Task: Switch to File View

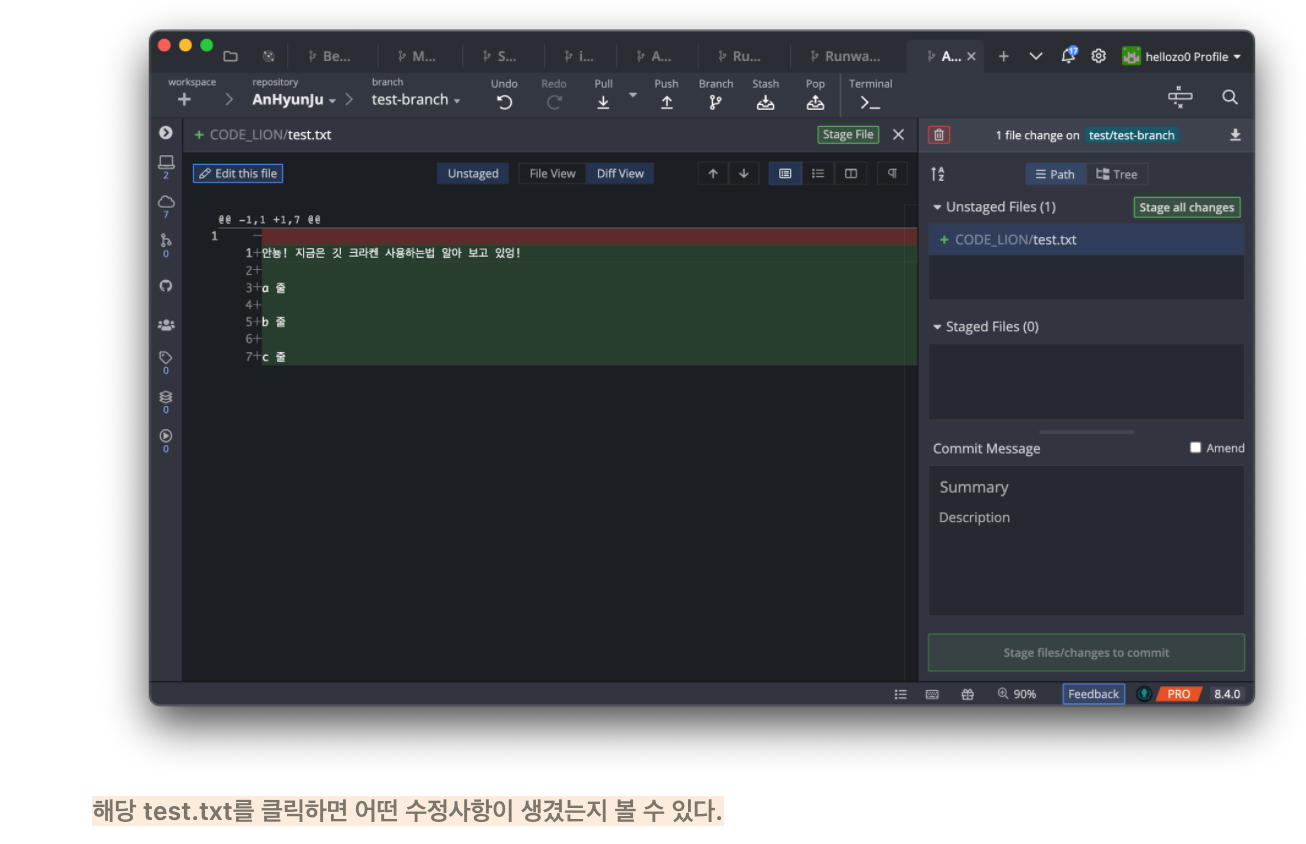Action: point(552,173)
